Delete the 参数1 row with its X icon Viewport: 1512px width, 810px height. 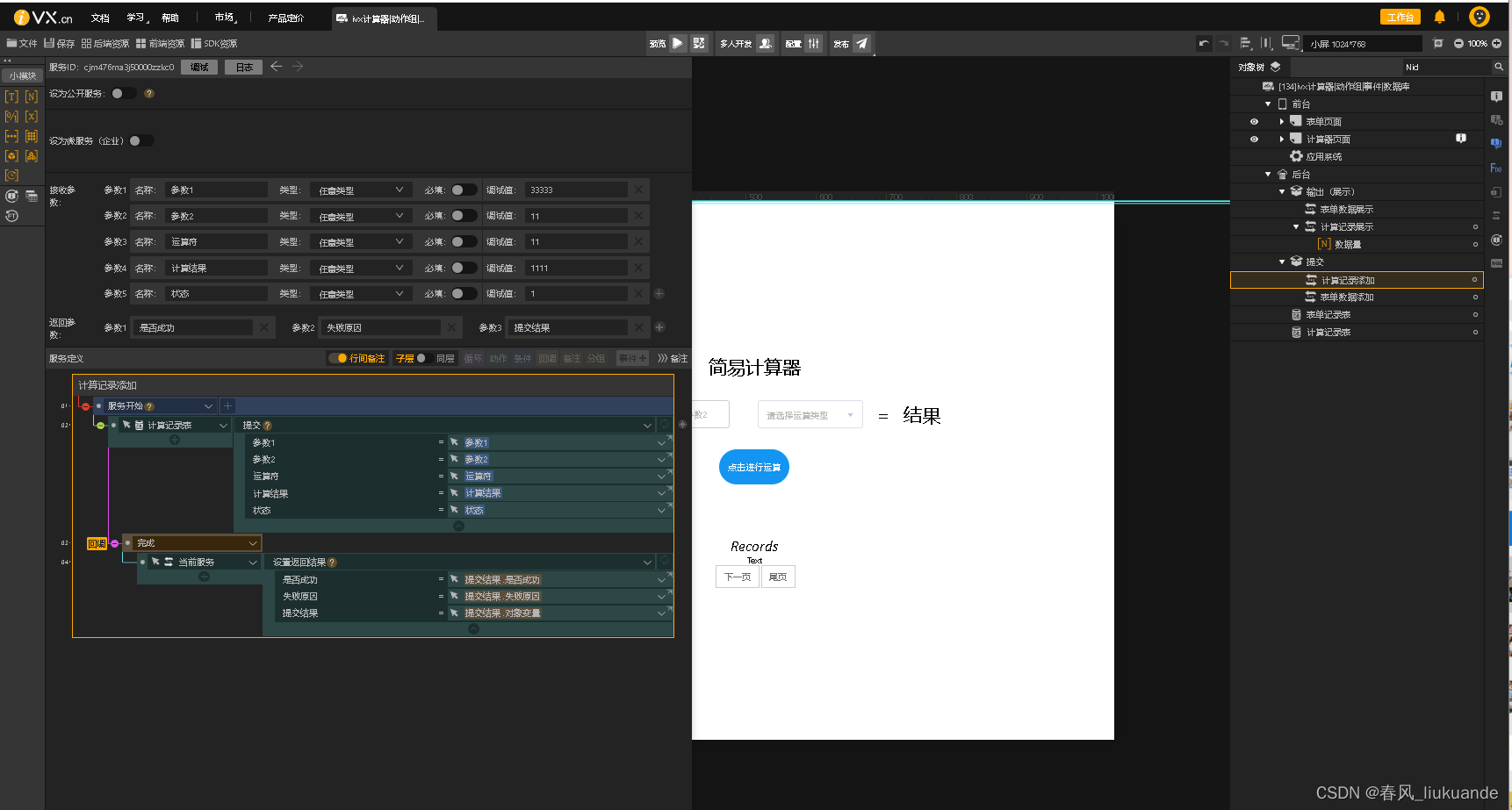coord(638,190)
